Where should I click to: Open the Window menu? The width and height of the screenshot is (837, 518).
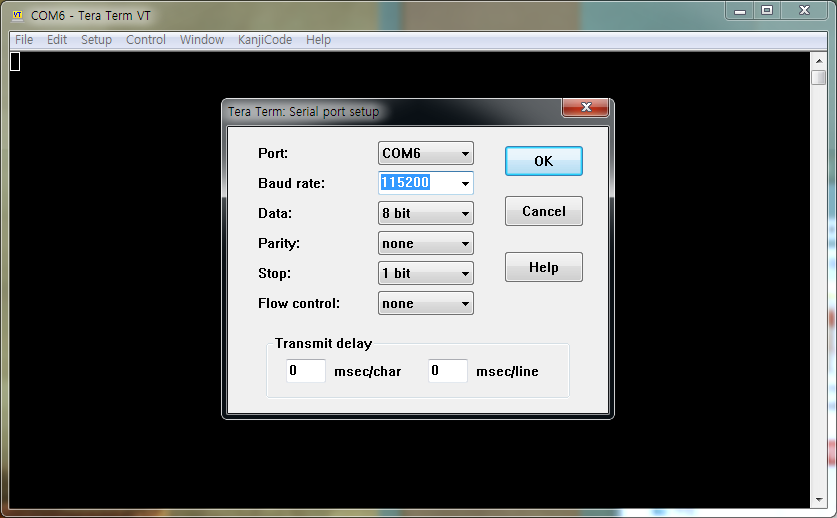(202, 40)
